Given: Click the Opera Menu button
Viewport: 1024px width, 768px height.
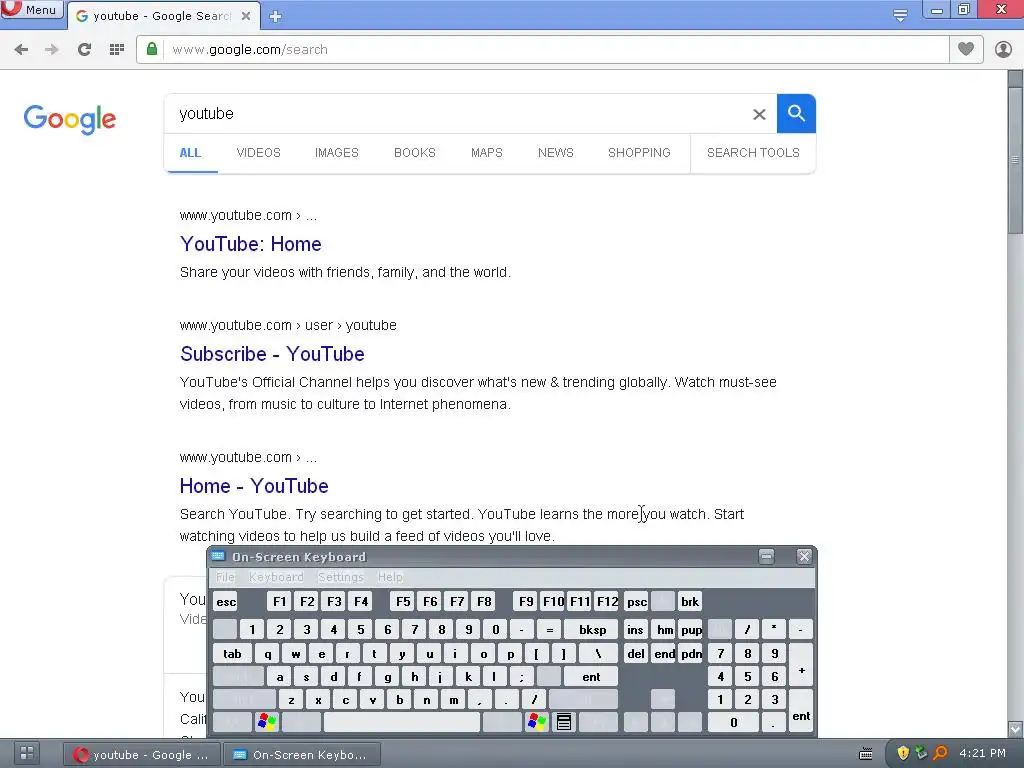Looking at the screenshot, I should tap(31, 9).
